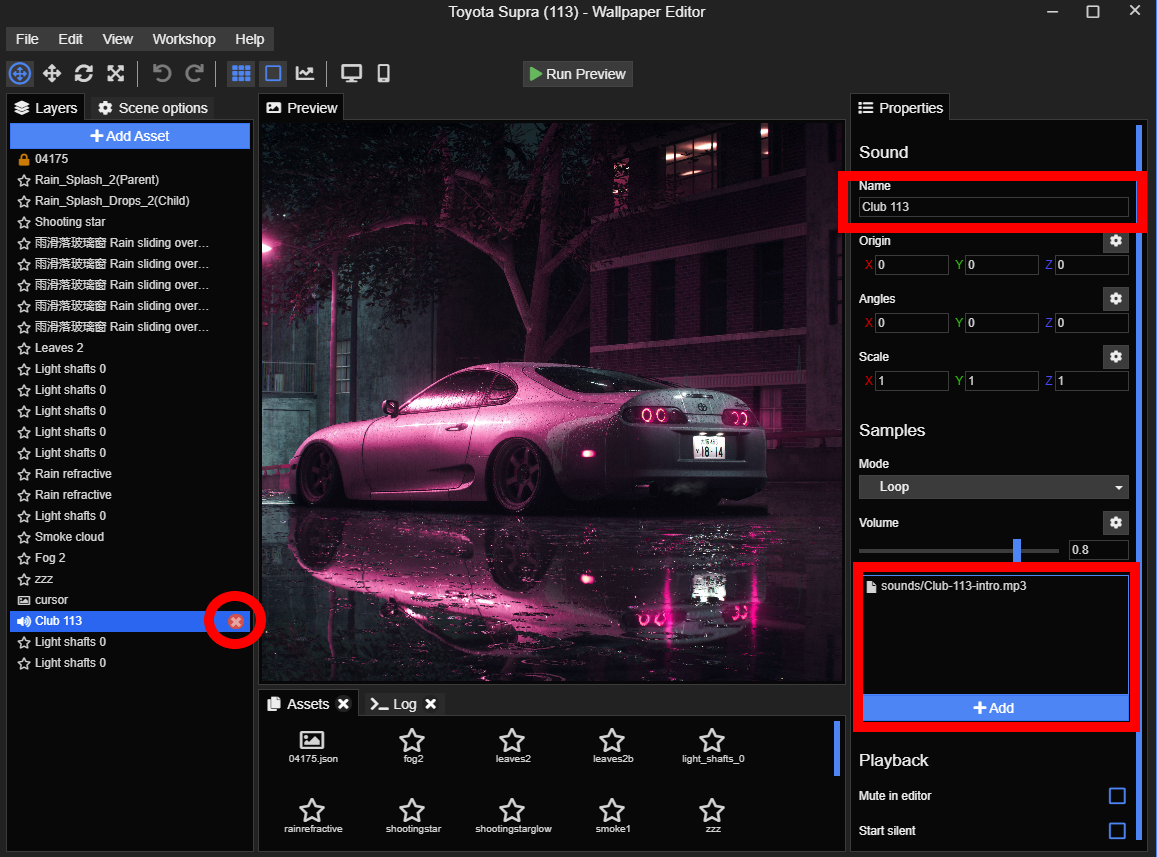The width and height of the screenshot is (1157, 857).
Task: Select the pointer selection tool
Action: point(20,73)
